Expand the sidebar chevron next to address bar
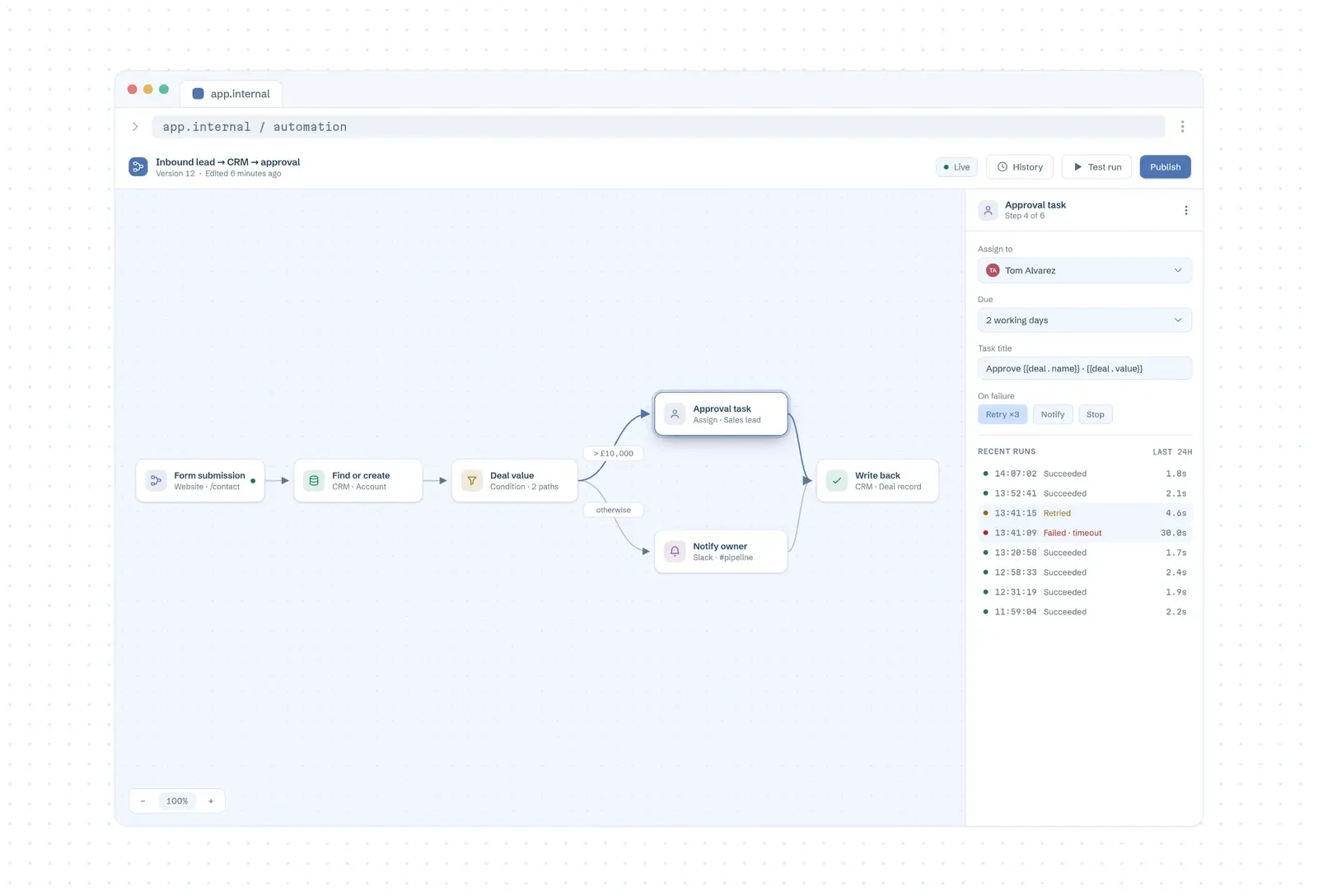The image size is (1318, 896). point(135,127)
